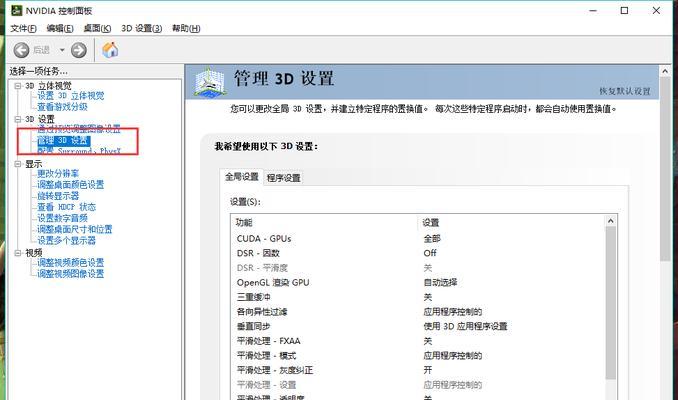Open the back history dropdown arrow

click(x=62, y=50)
